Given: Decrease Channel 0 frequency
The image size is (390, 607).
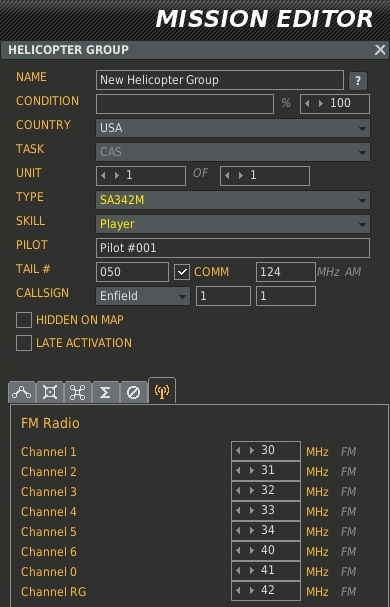Looking at the screenshot, I should [x=238, y=571].
